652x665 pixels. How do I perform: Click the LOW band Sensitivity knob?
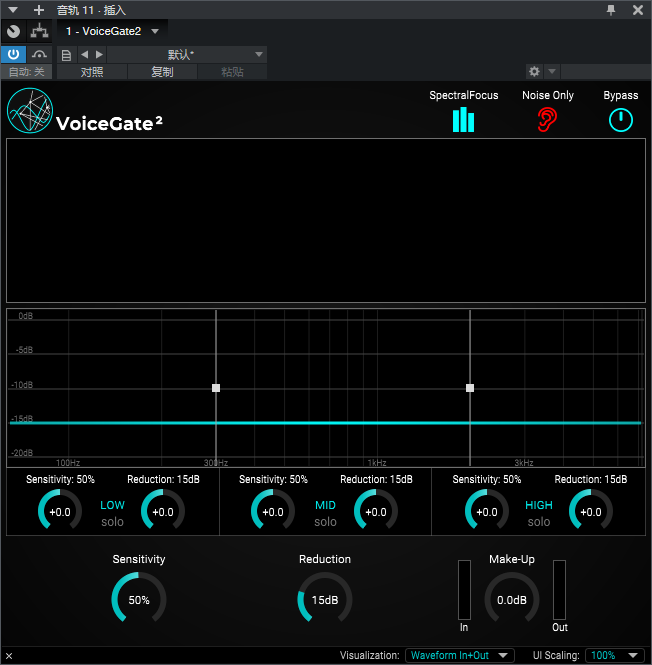(x=60, y=511)
